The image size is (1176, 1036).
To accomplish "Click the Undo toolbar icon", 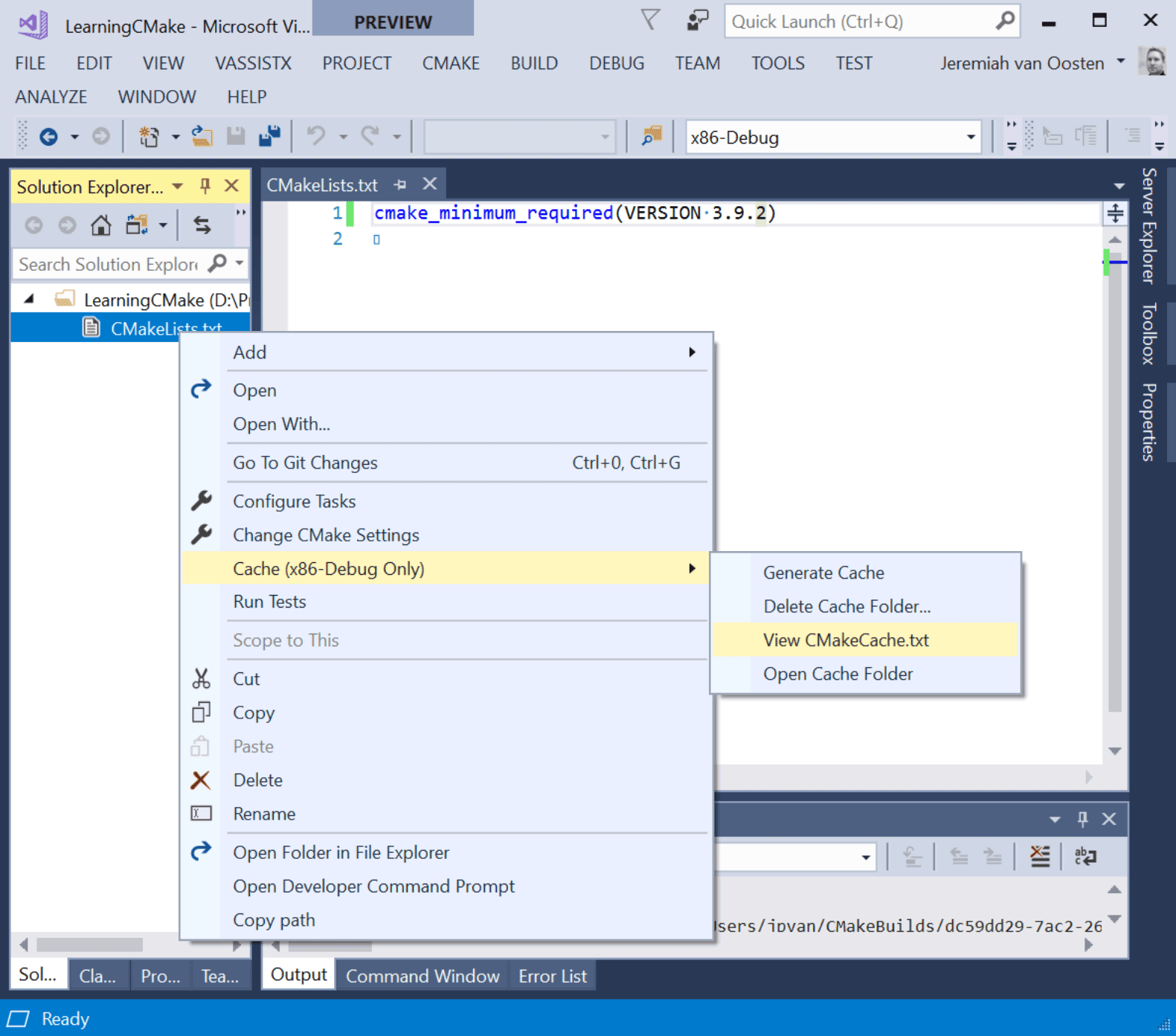I will click(316, 136).
